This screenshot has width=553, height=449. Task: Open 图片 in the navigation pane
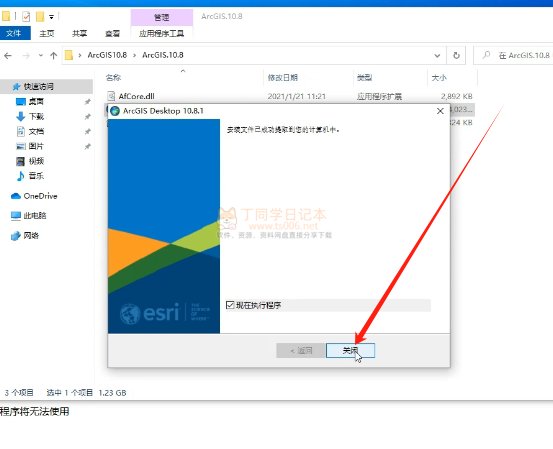36,146
